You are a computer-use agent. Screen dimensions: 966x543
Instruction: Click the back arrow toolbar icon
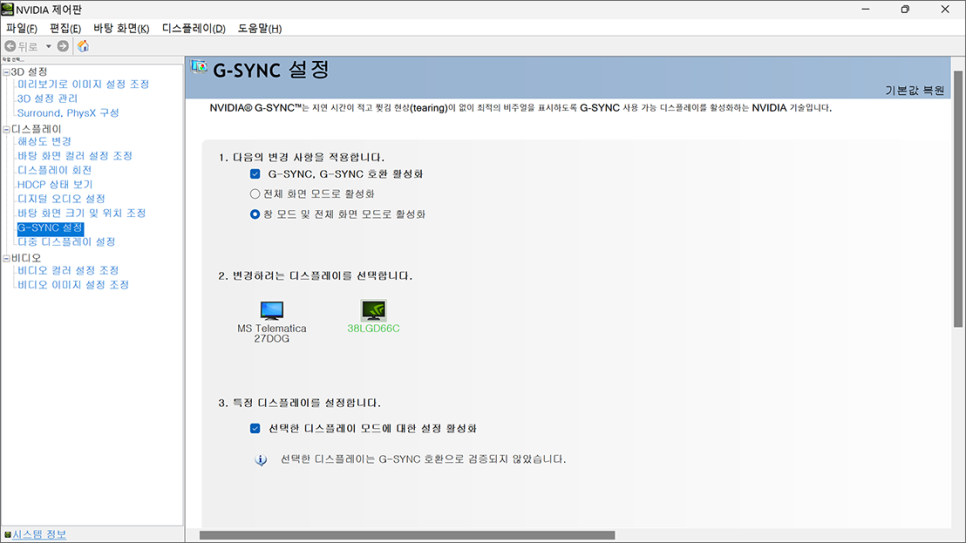click(11, 46)
